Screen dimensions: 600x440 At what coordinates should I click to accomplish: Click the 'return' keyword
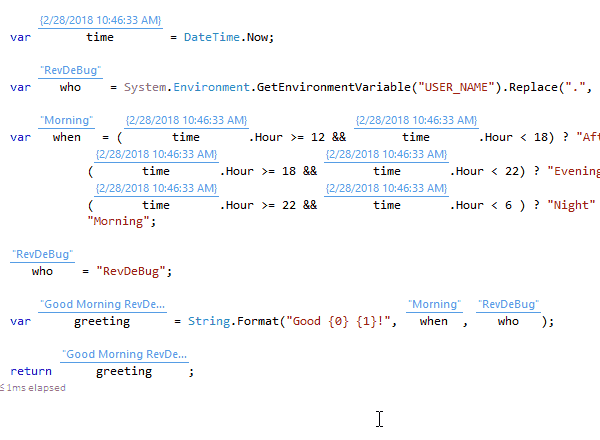tap(31, 372)
